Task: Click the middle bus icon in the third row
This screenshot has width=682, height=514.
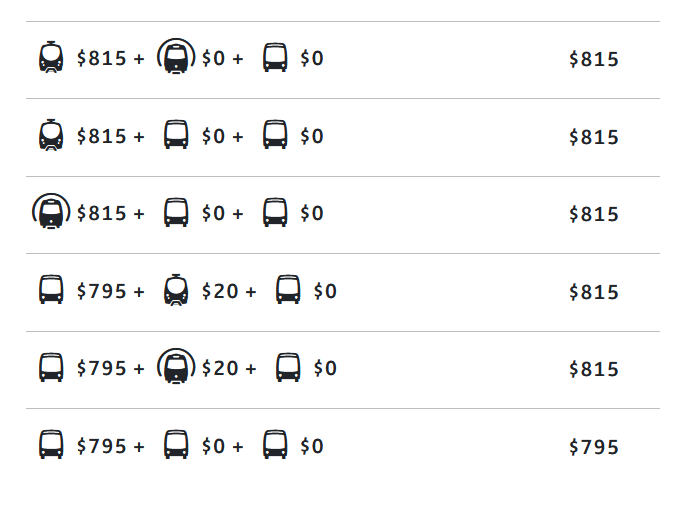Action: tap(176, 212)
